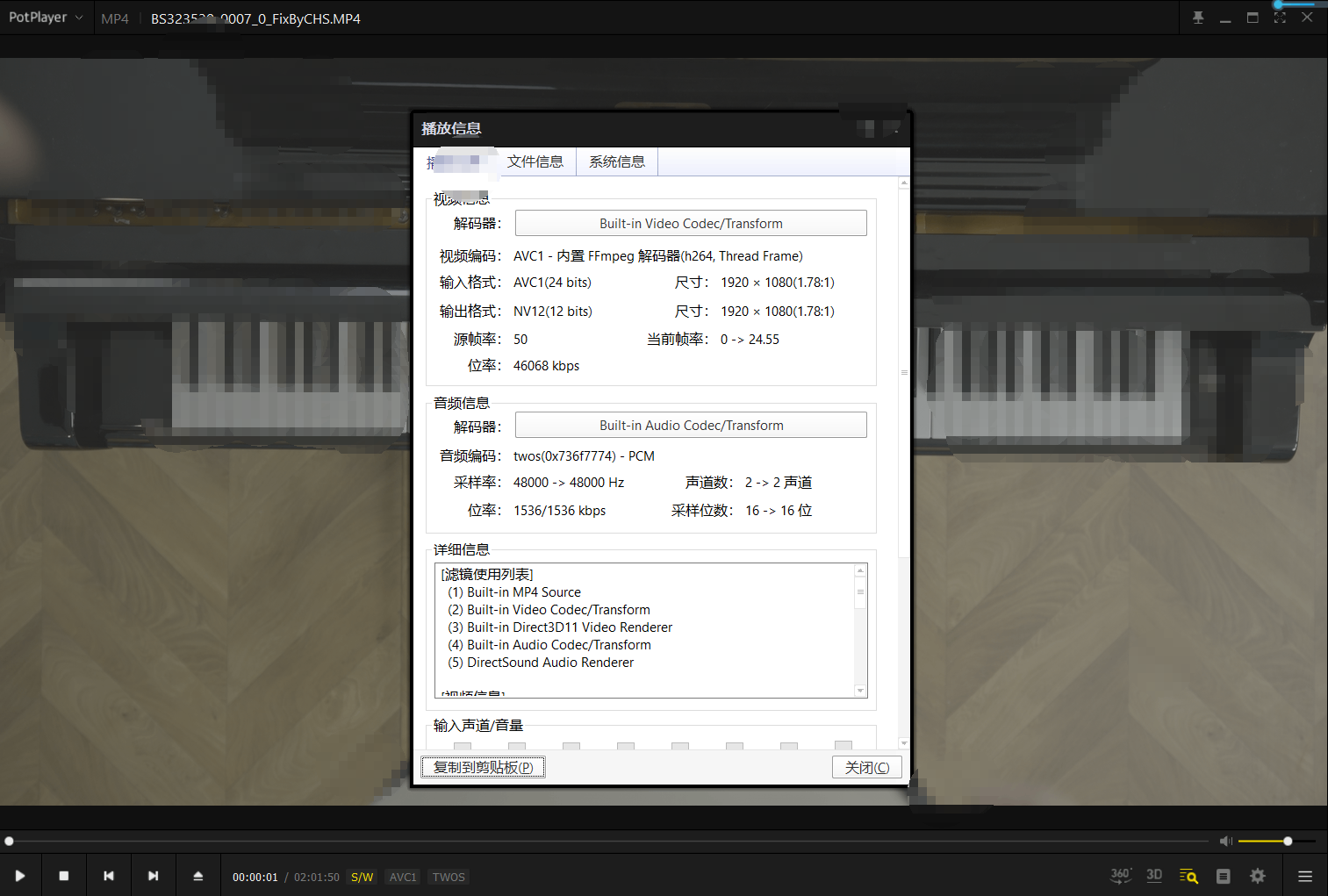Click the down arrow of the 详细信息 scrollbar

tap(860, 692)
